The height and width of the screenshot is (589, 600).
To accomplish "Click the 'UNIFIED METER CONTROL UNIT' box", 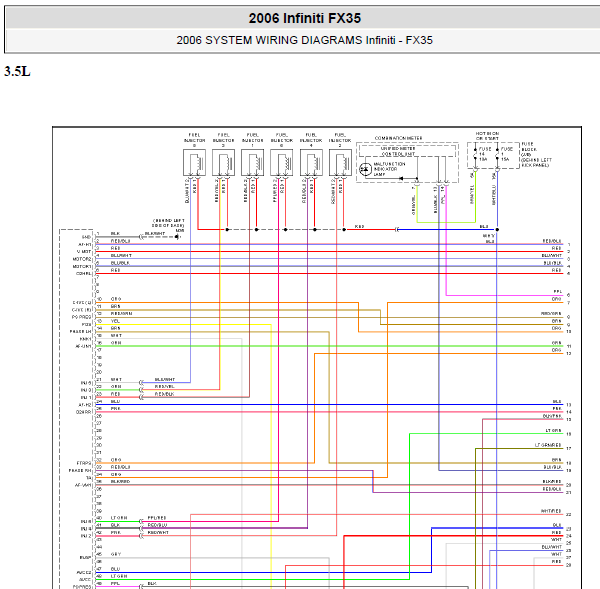I will 407,151.
